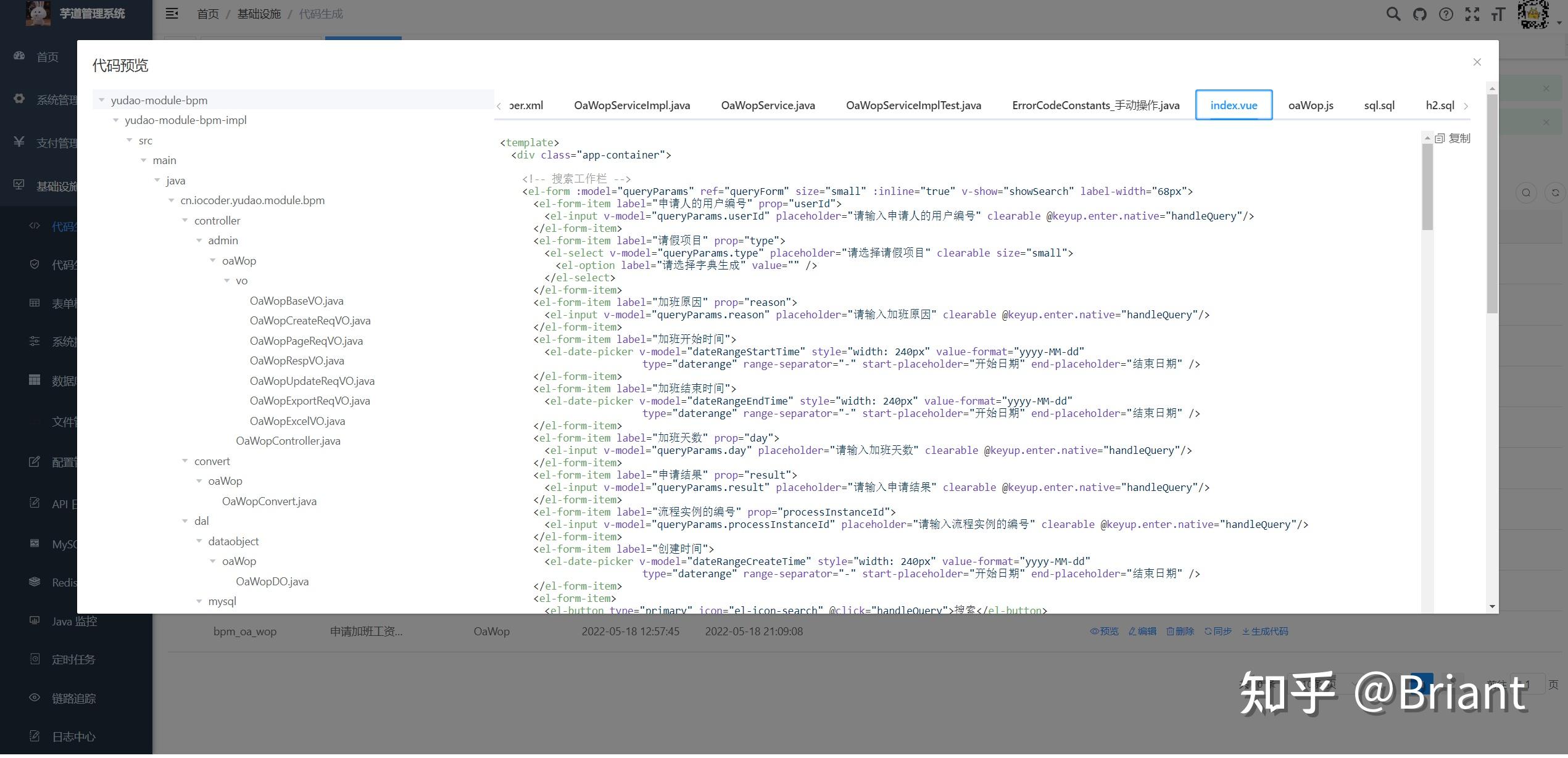1568x758 pixels.
Task: Open the GitHub icon link
Action: click(x=1419, y=14)
